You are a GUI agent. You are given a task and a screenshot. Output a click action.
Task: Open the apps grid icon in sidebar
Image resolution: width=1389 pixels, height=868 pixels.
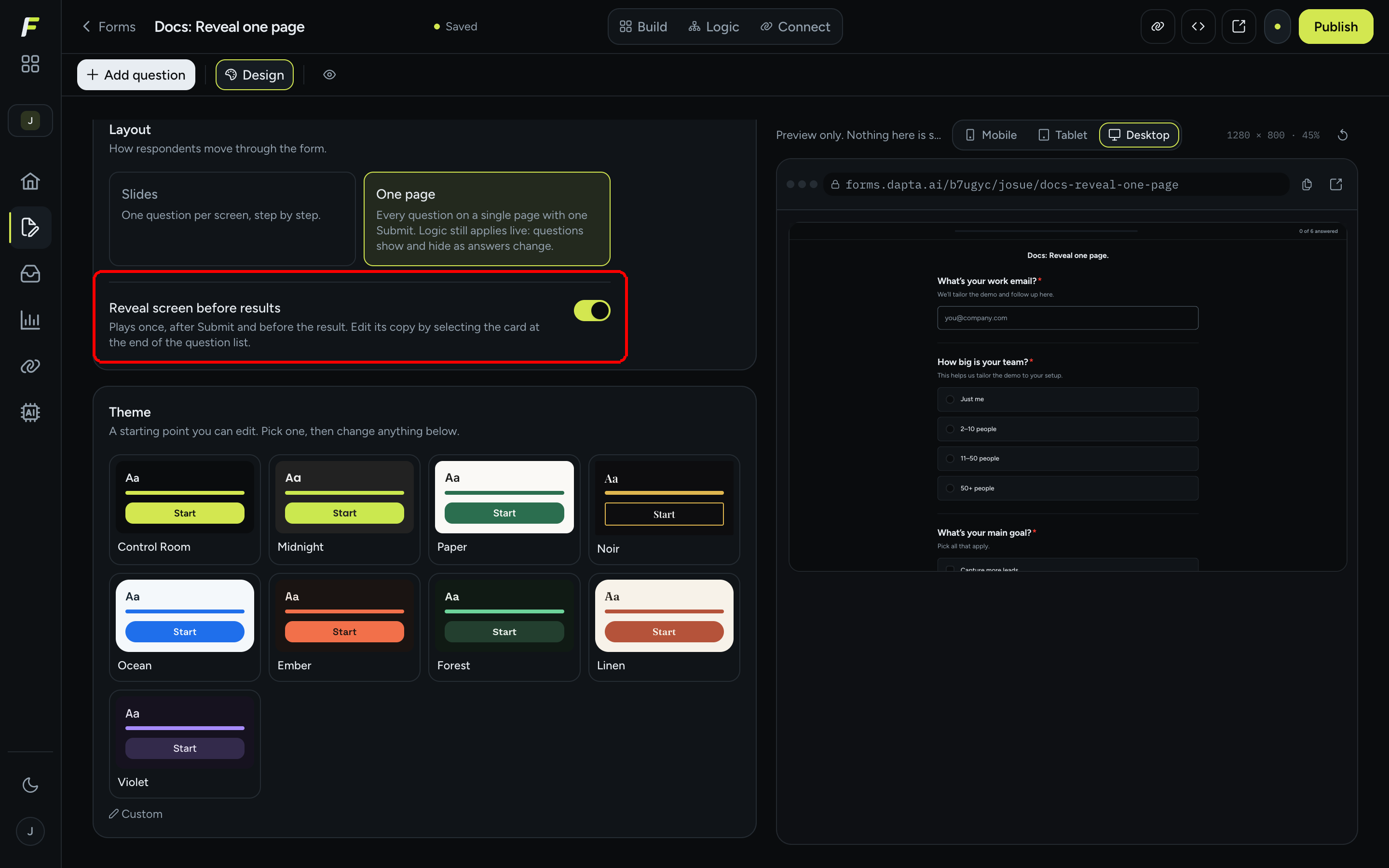click(30, 64)
